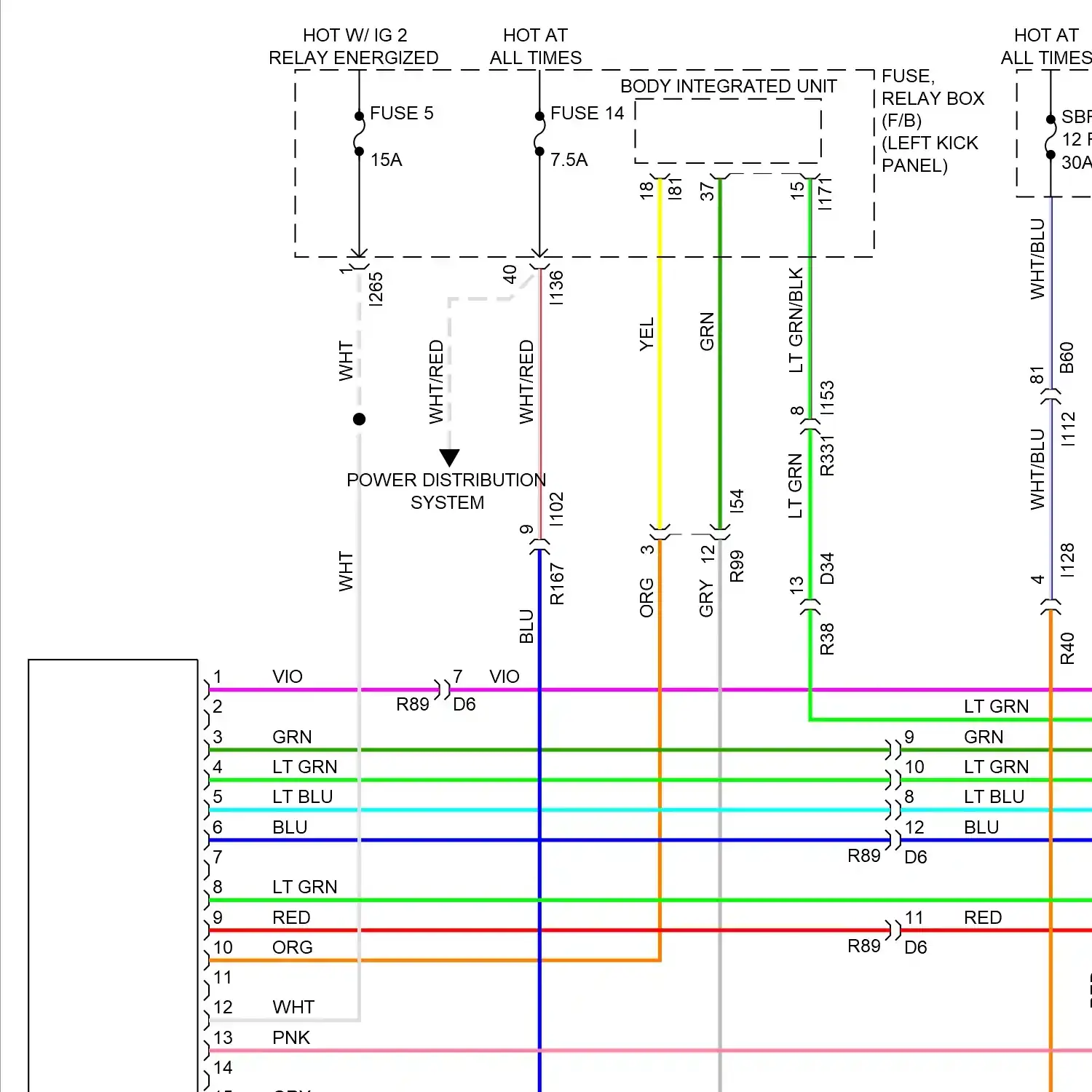This screenshot has width=1092, height=1092.
Task: Click connector label "I265"
Action: 376,289
